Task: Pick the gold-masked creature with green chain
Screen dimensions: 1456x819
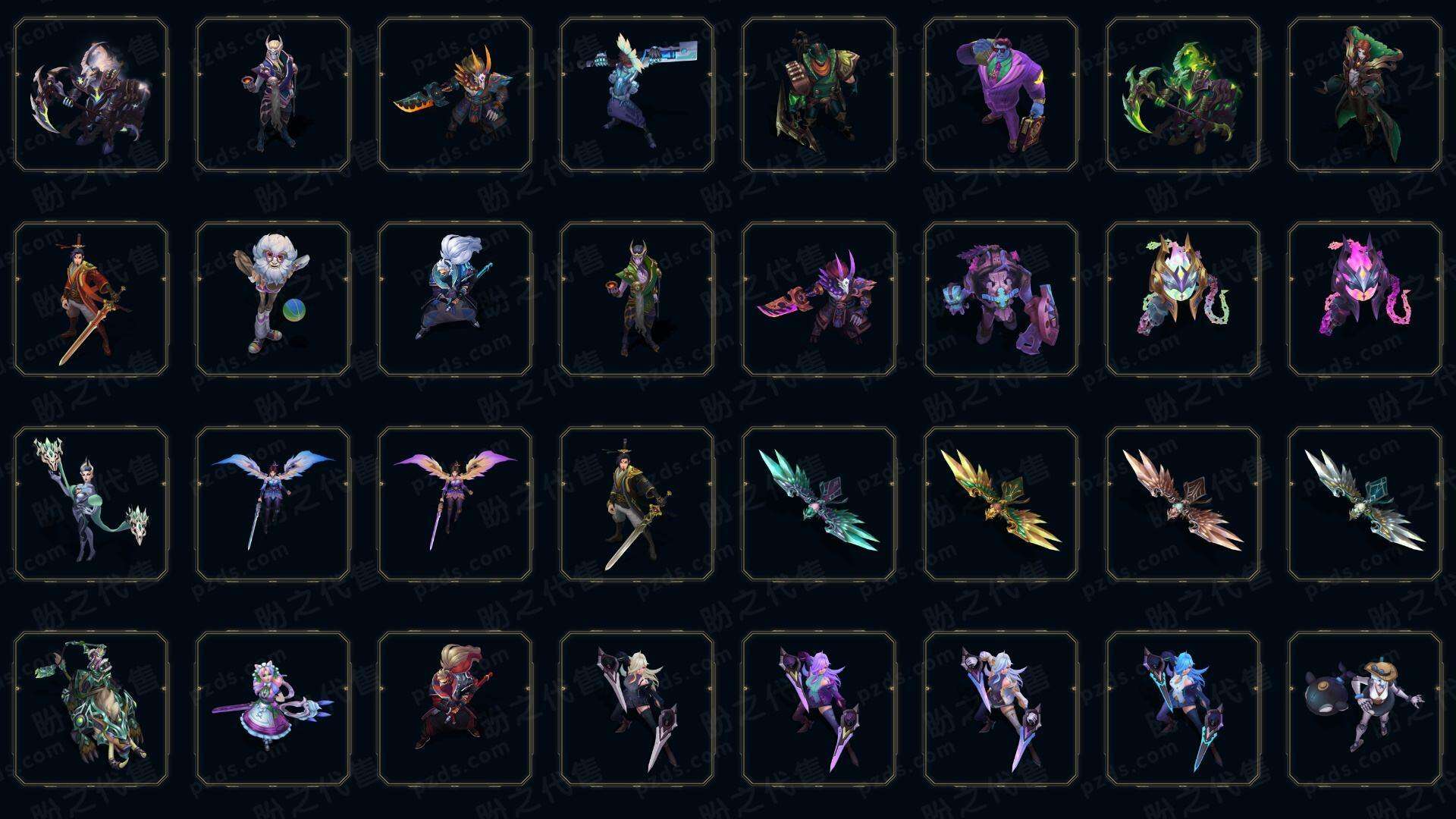Action: (1183, 300)
